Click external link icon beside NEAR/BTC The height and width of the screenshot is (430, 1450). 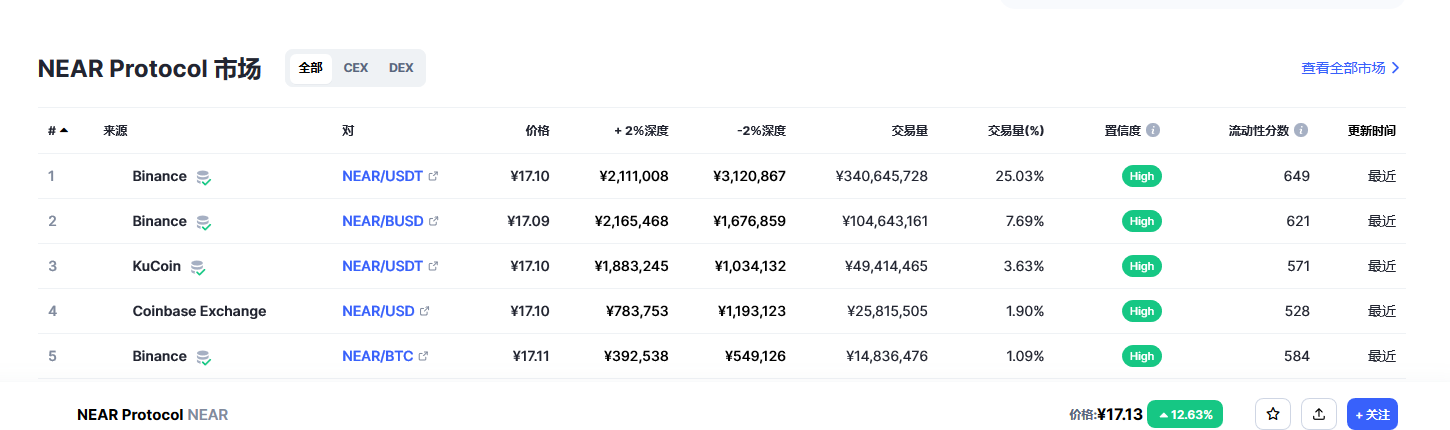pyautogui.click(x=423, y=356)
